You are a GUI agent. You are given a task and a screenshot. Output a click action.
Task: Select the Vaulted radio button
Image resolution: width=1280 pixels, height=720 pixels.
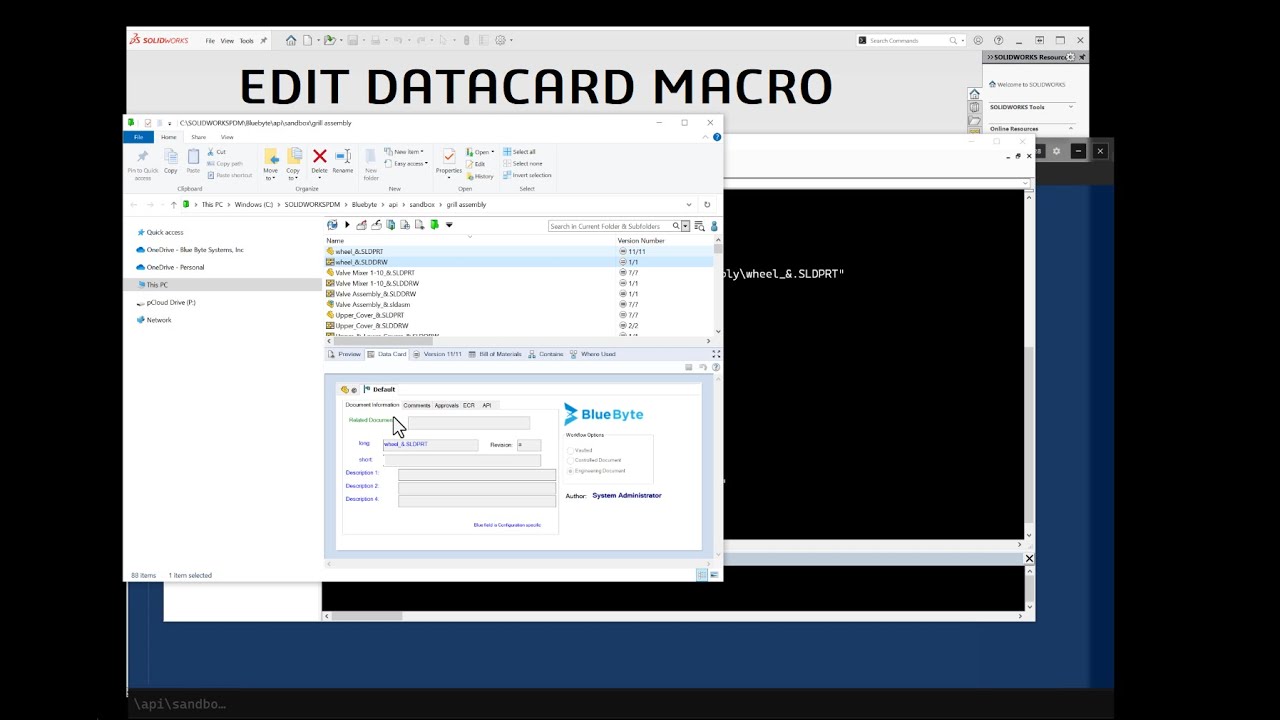[x=570, y=450]
